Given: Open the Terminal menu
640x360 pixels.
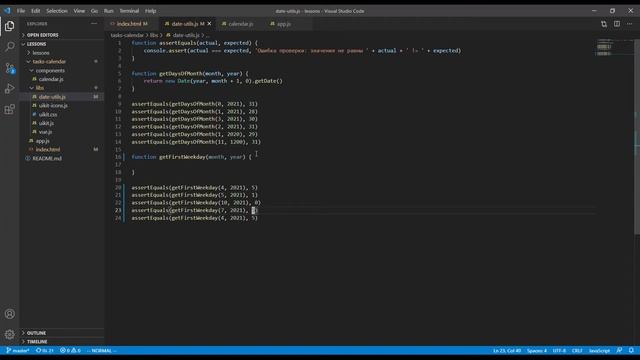Looking at the screenshot, I should point(129,11).
